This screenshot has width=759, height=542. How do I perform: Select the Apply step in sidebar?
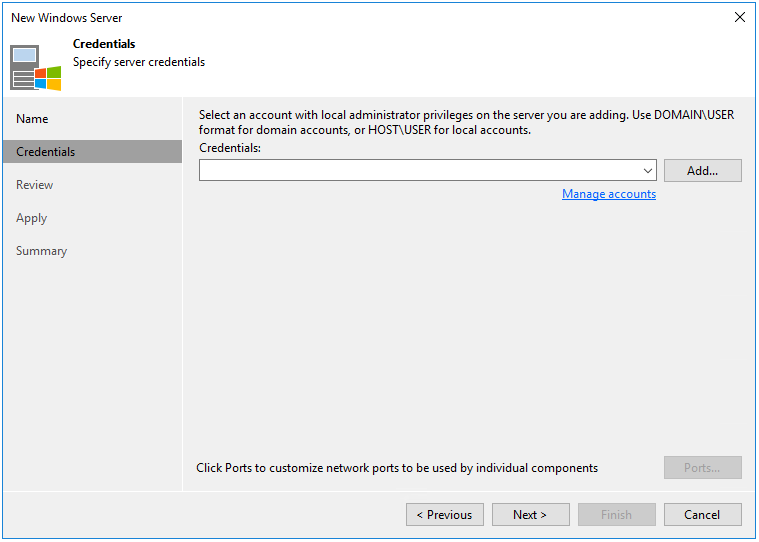(x=32, y=218)
